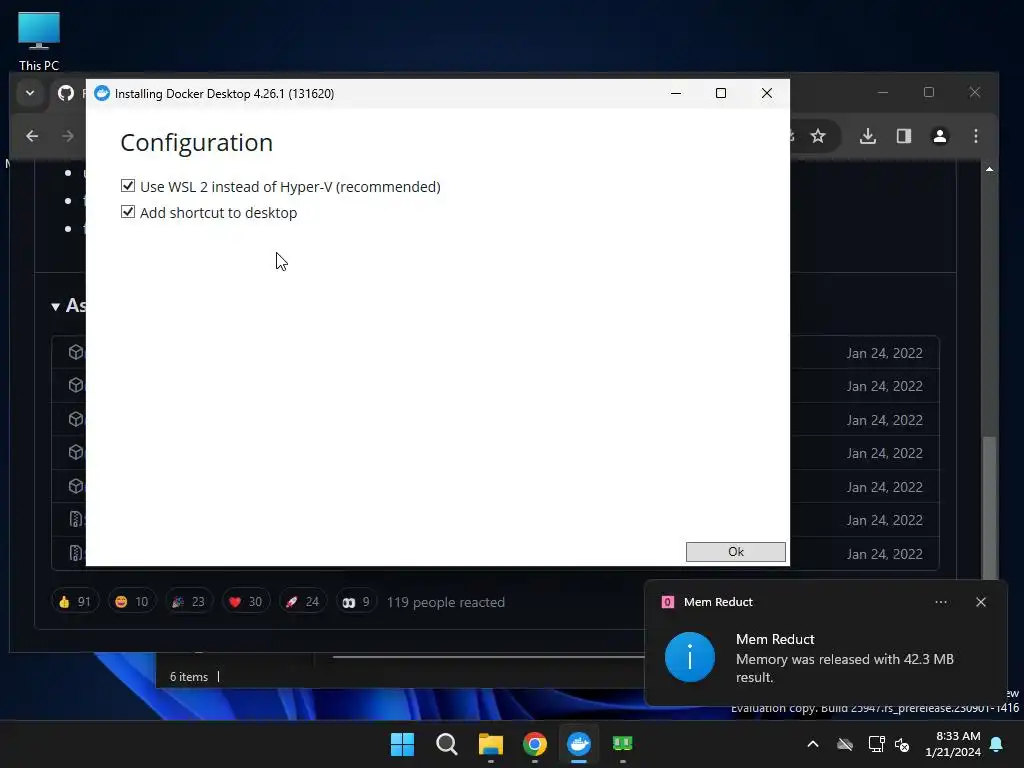
Task: Open notification bell in taskbar
Action: coord(997,744)
